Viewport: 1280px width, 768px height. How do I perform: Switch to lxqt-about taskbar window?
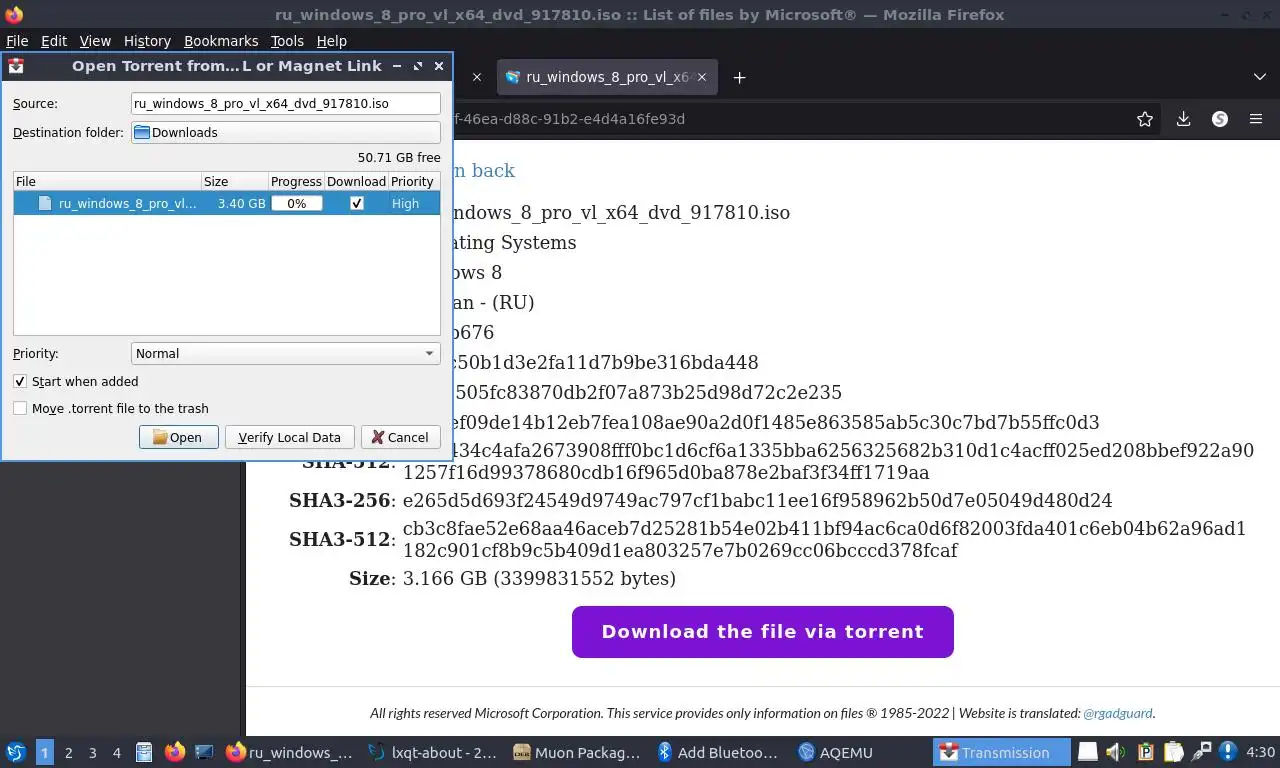432,752
